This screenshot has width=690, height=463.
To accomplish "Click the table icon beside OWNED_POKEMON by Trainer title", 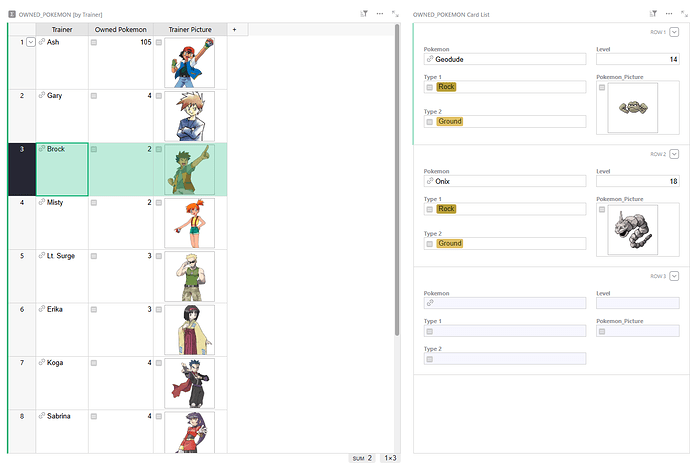I will point(12,14).
